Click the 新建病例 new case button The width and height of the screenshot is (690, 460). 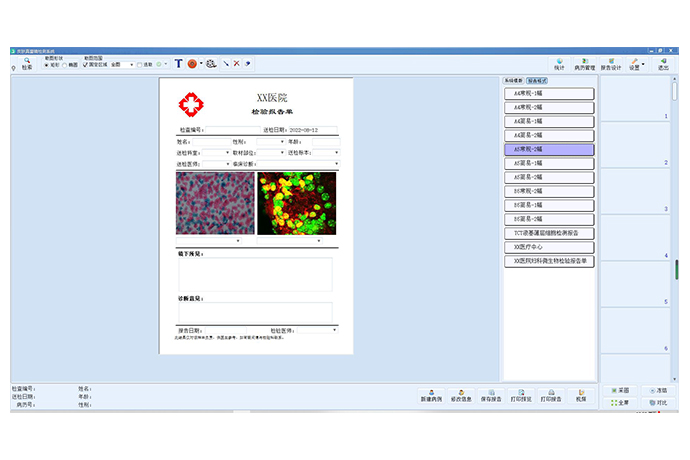tap(431, 396)
